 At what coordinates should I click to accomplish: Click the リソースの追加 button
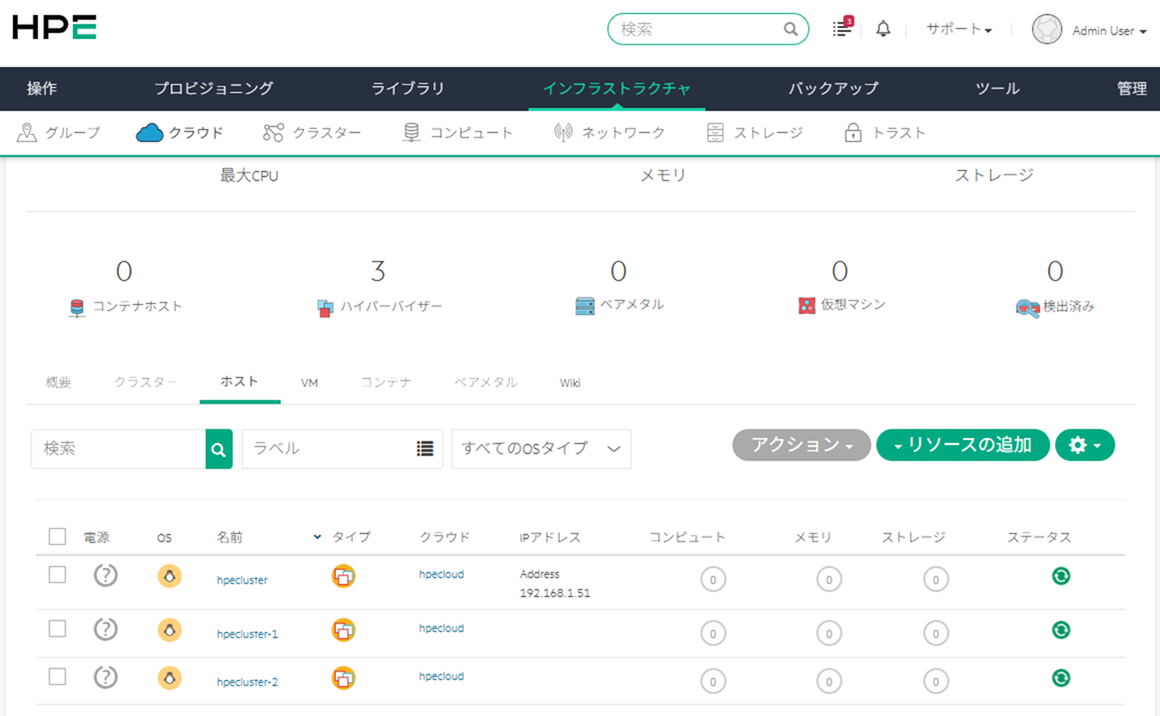click(x=962, y=445)
